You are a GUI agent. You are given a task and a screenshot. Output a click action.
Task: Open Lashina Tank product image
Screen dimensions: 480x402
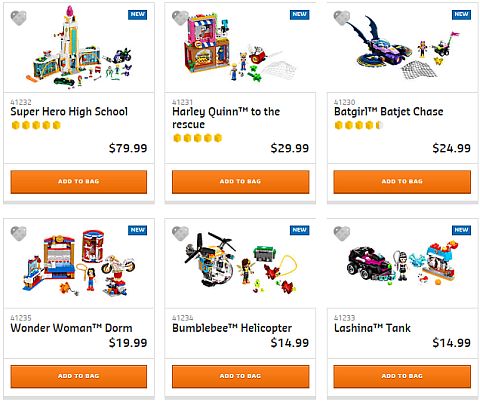402,265
